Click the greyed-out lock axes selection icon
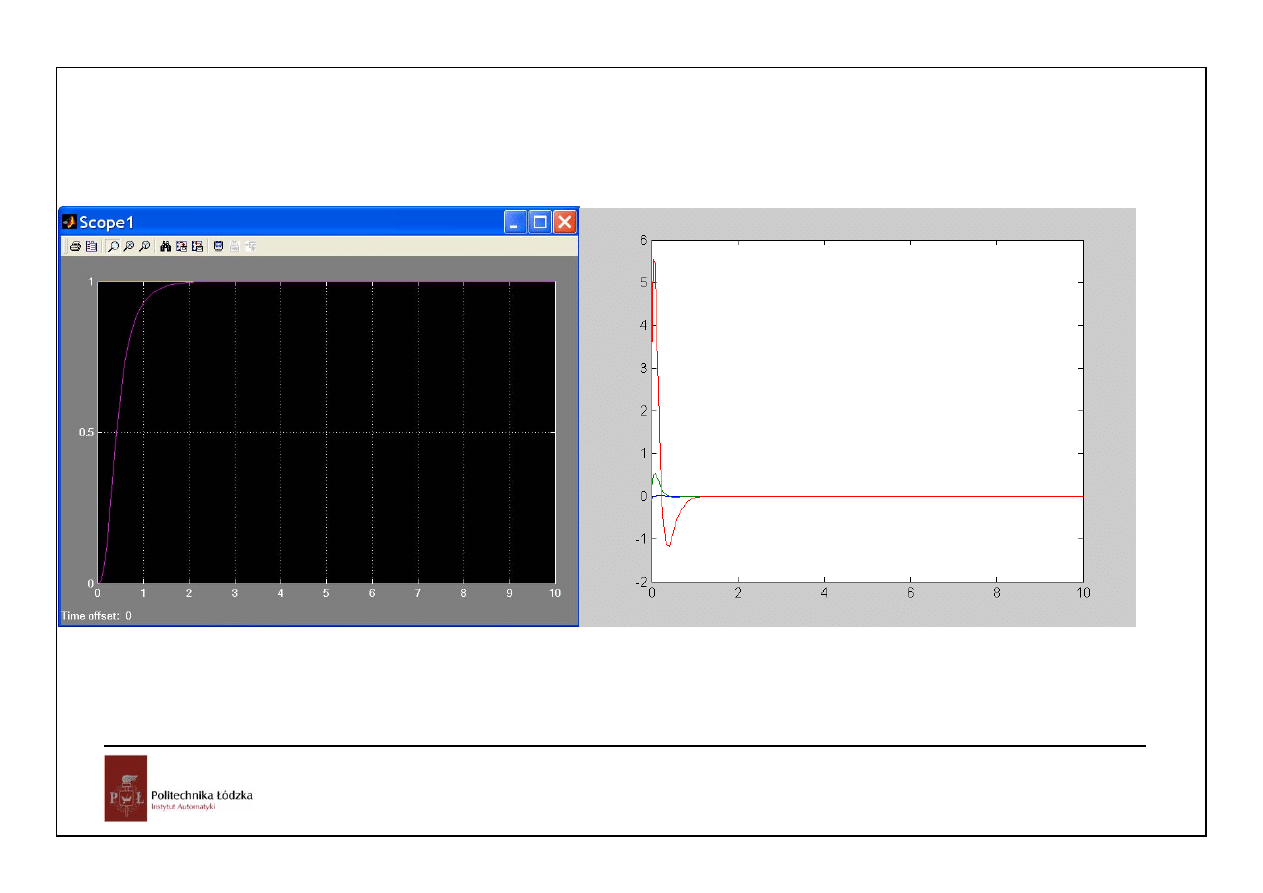 [x=234, y=246]
